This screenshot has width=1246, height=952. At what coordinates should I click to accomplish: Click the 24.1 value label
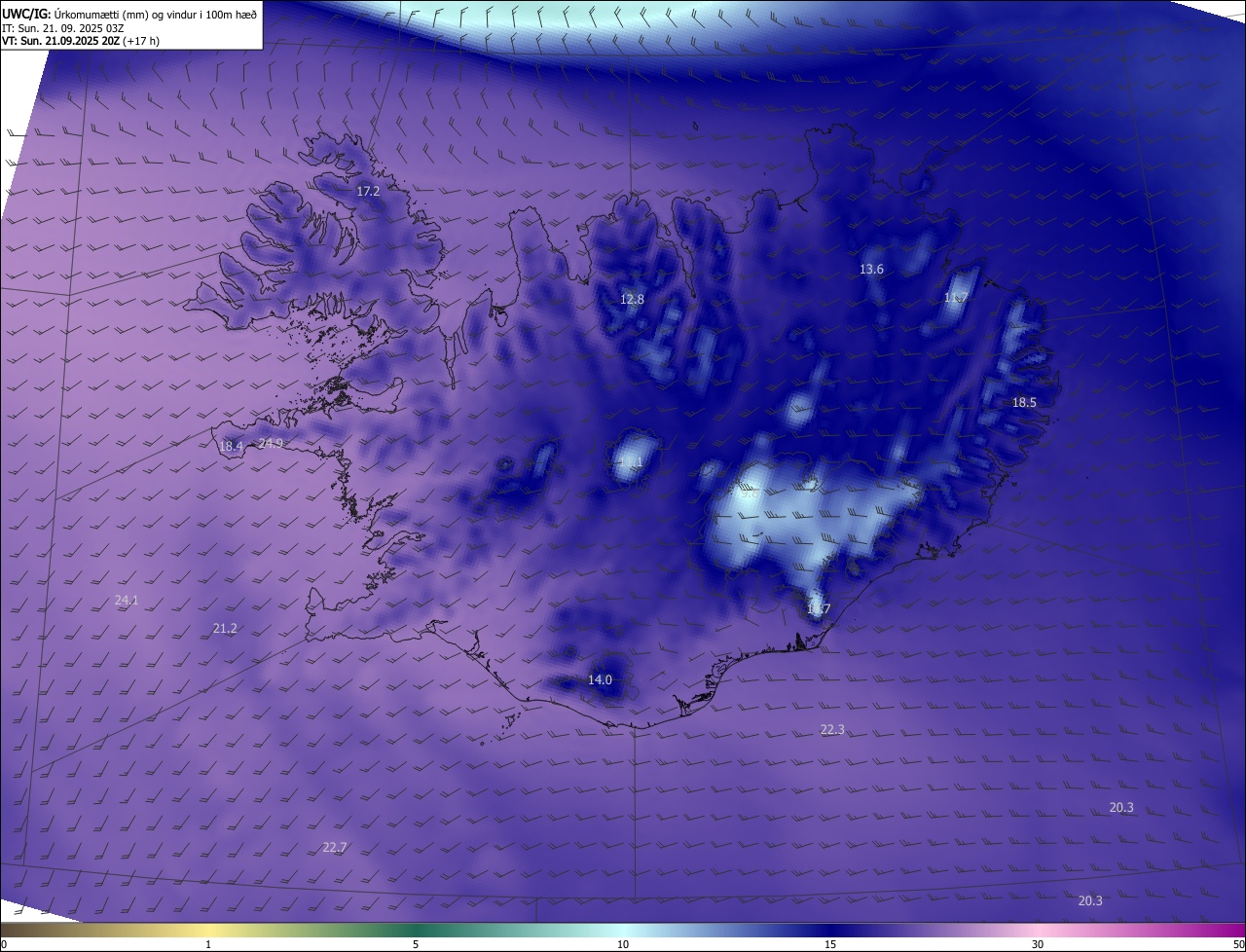(127, 601)
